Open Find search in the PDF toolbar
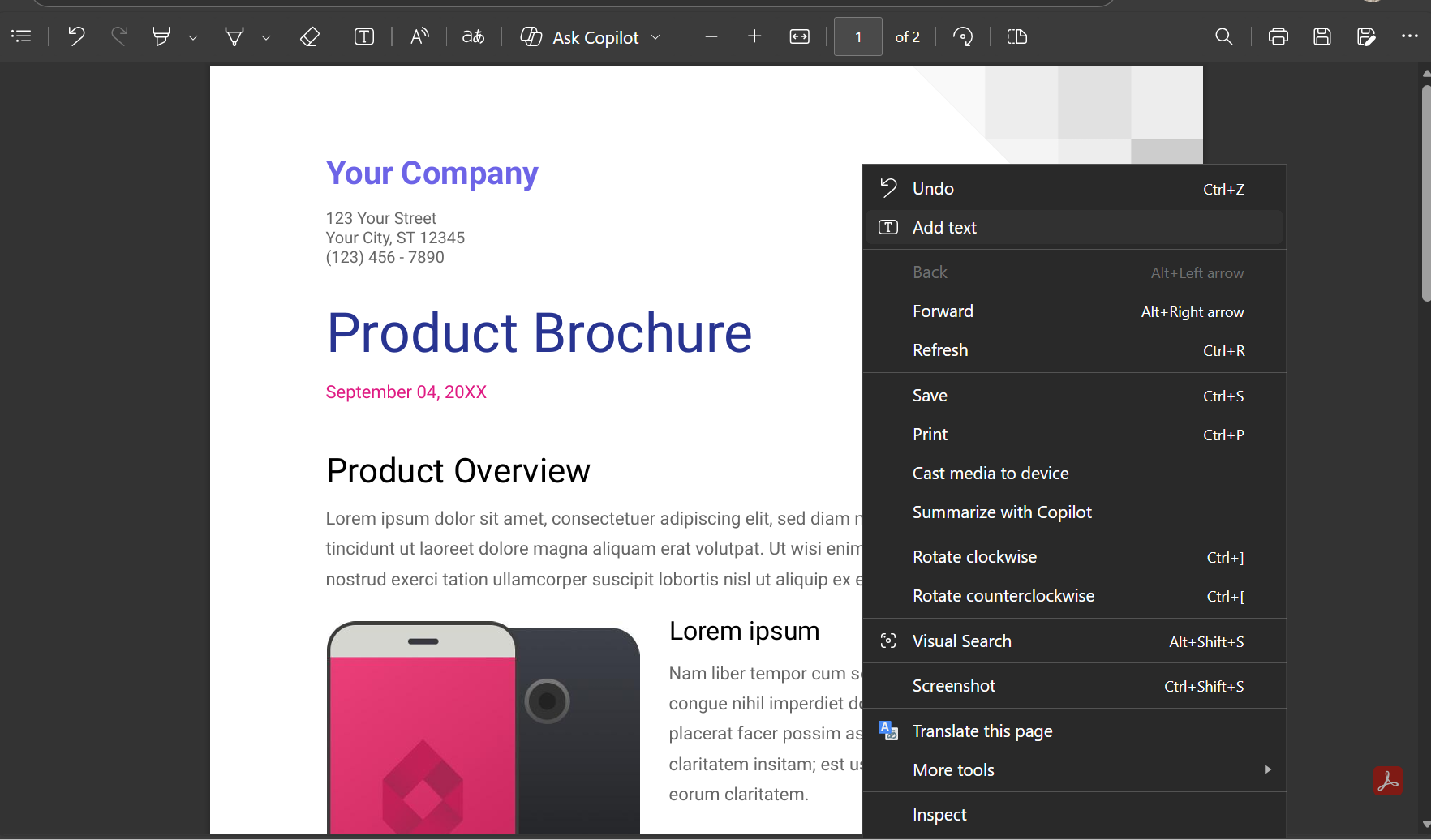 tap(1224, 36)
